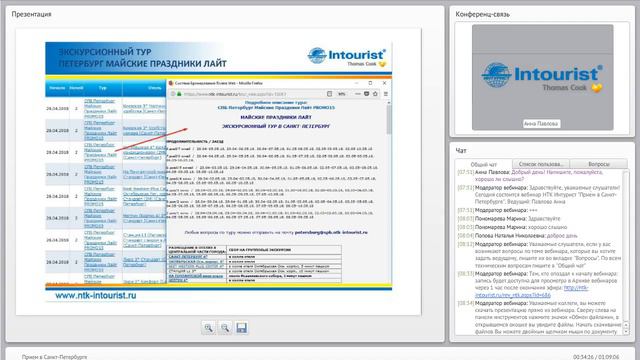Click the chat scrollbar up arrow
Viewport: 640px width, 360px height.
(x=626, y=325)
